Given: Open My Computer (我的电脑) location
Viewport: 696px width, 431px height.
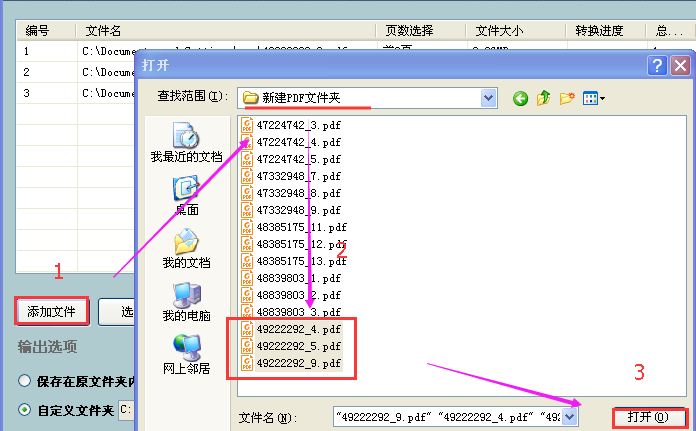Looking at the screenshot, I should coord(186,301).
